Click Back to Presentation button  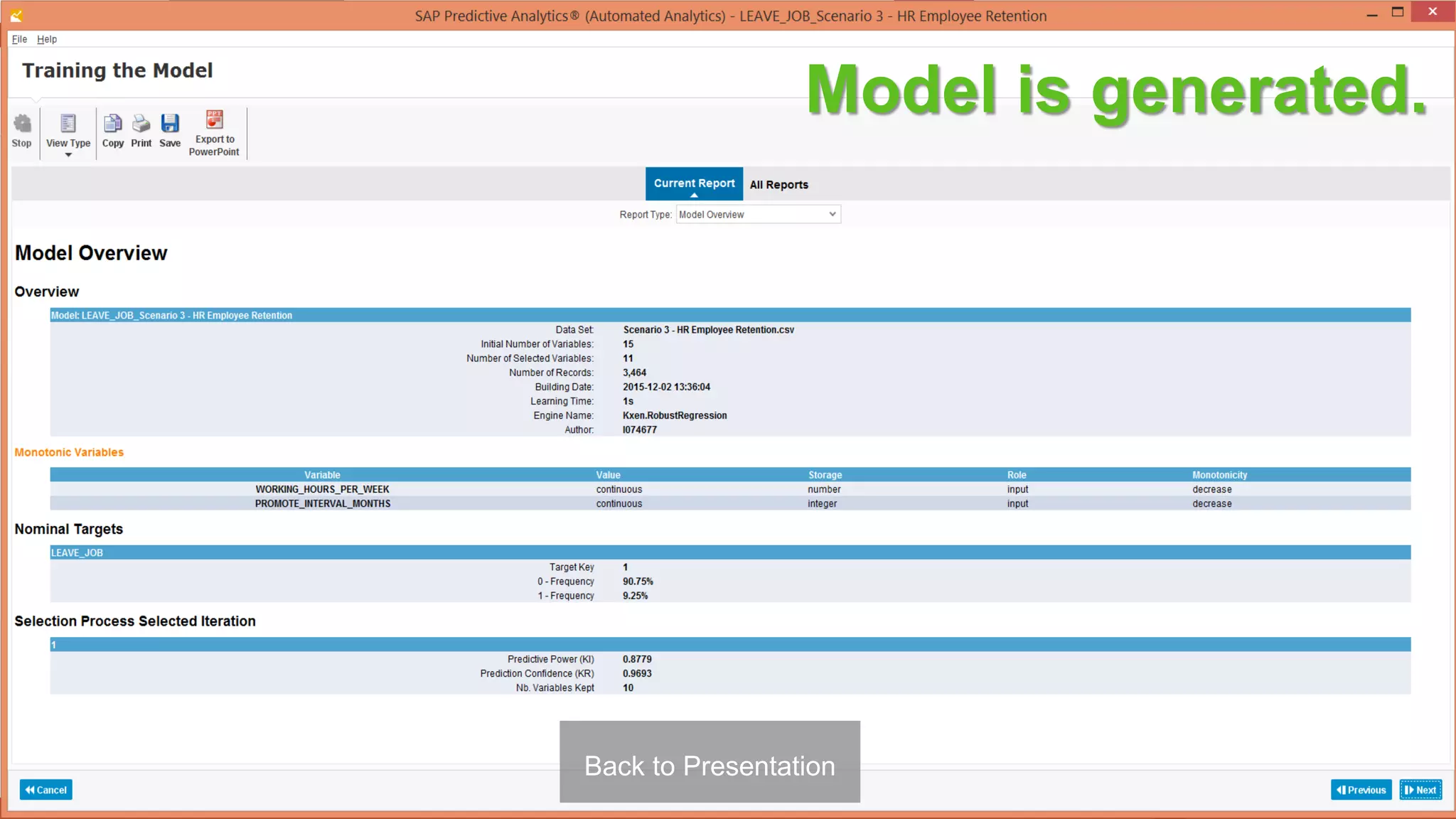pos(710,762)
